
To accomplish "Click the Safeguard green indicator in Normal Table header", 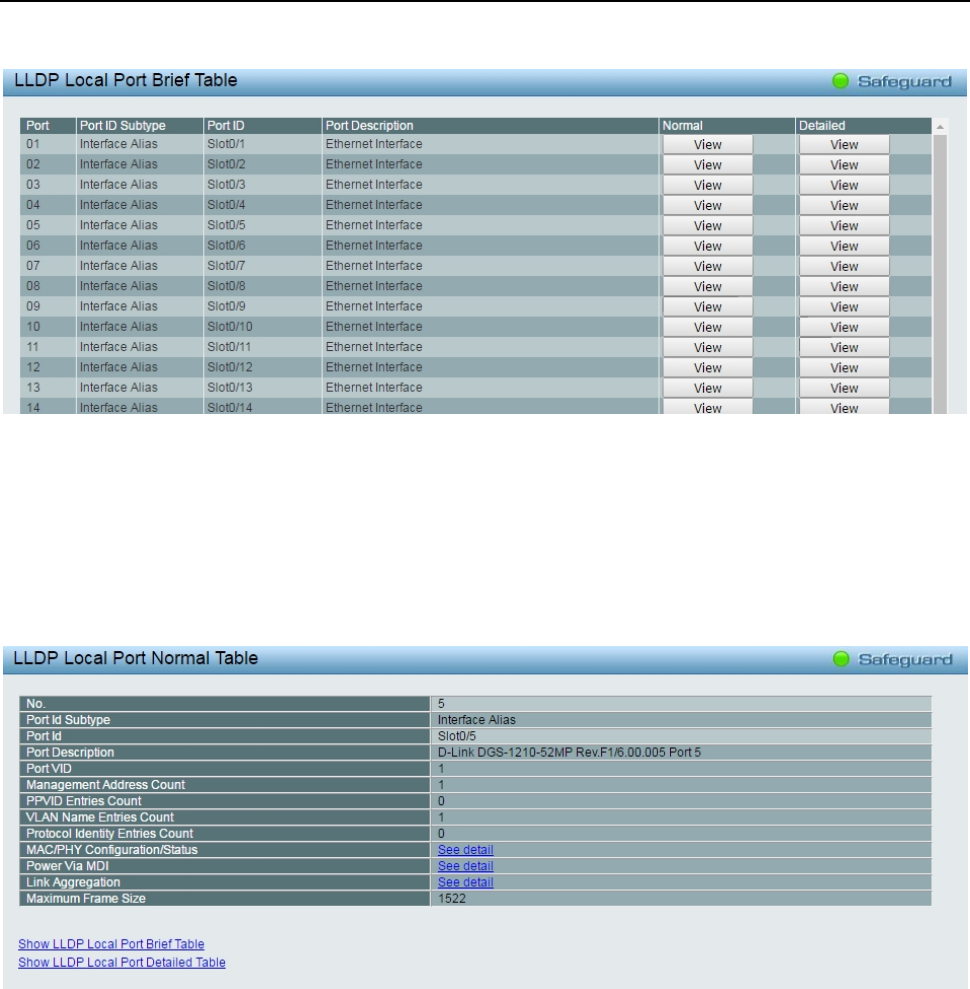I will tap(841, 659).
